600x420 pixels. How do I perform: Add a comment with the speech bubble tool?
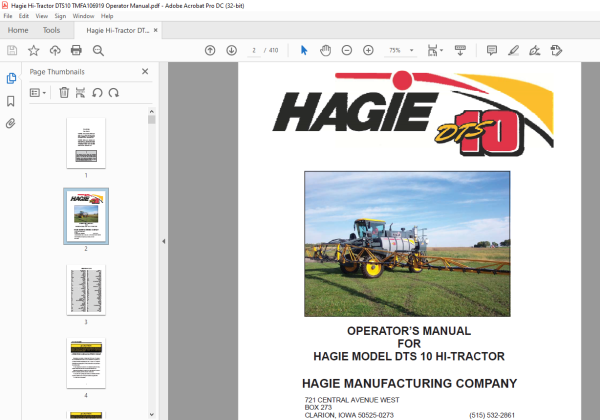coord(492,50)
